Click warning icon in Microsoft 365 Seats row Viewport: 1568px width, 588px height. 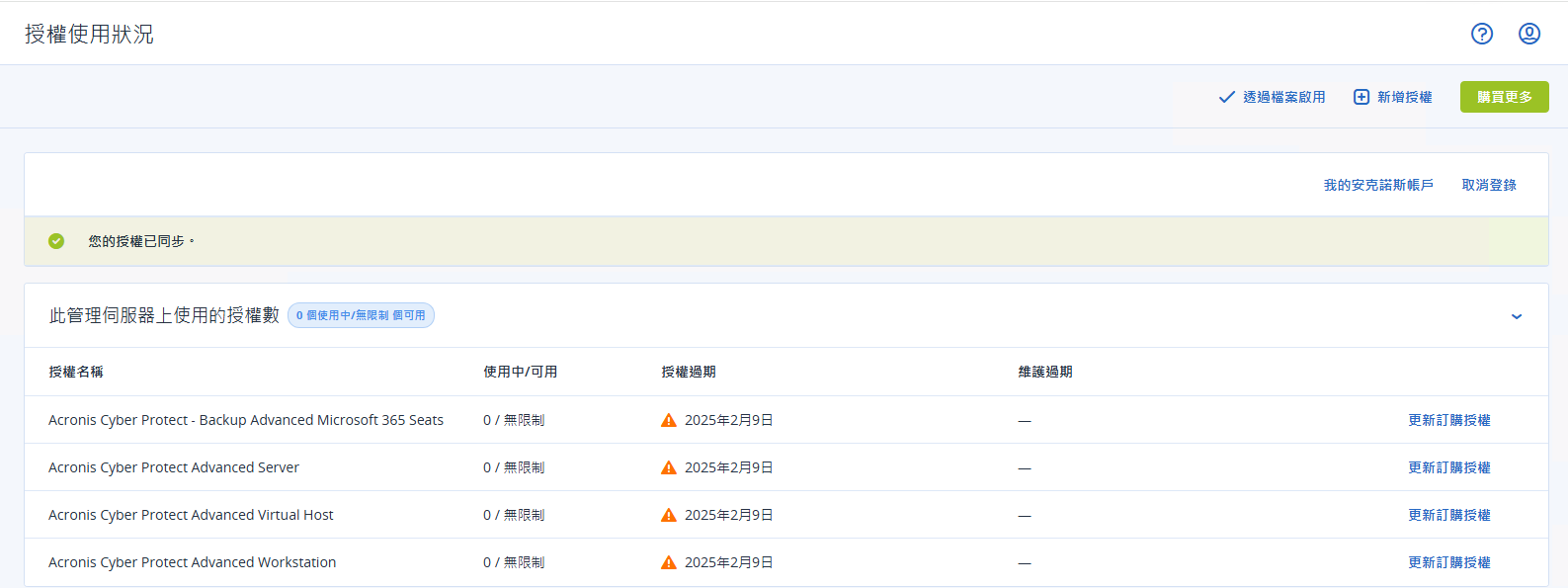point(669,420)
